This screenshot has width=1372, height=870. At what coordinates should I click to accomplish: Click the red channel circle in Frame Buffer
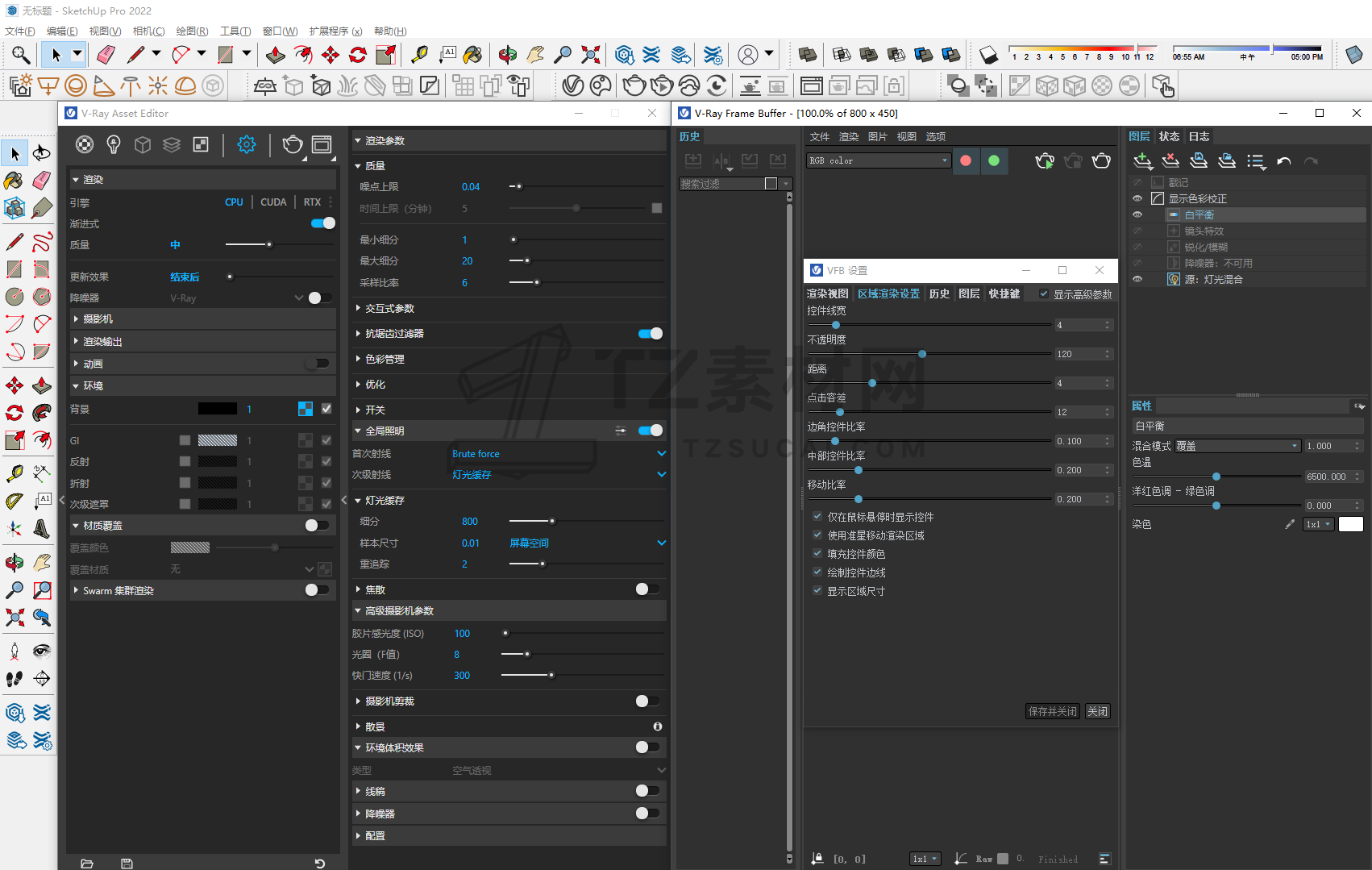(966, 160)
